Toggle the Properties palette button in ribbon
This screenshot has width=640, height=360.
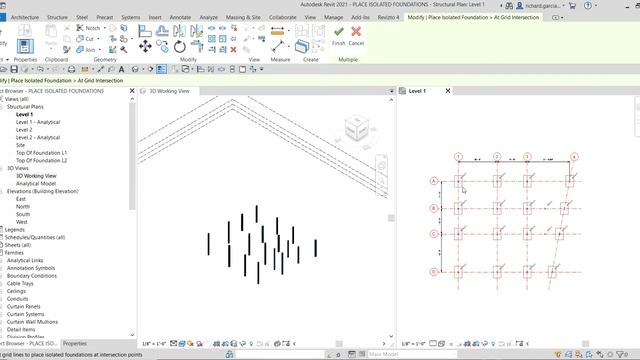click(x=25, y=47)
